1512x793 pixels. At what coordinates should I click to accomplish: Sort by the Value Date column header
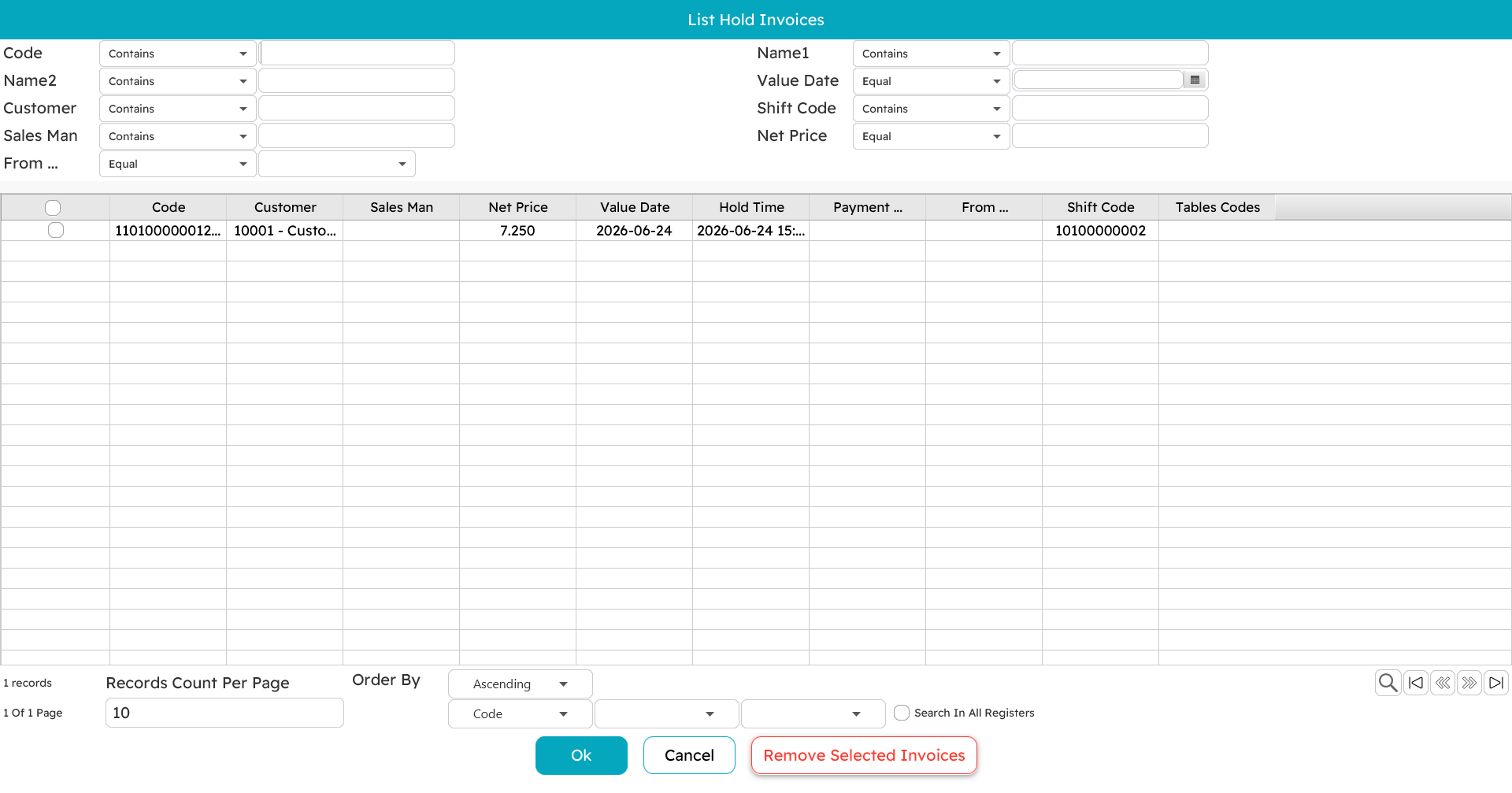pyautogui.click(x=635, y=207)
